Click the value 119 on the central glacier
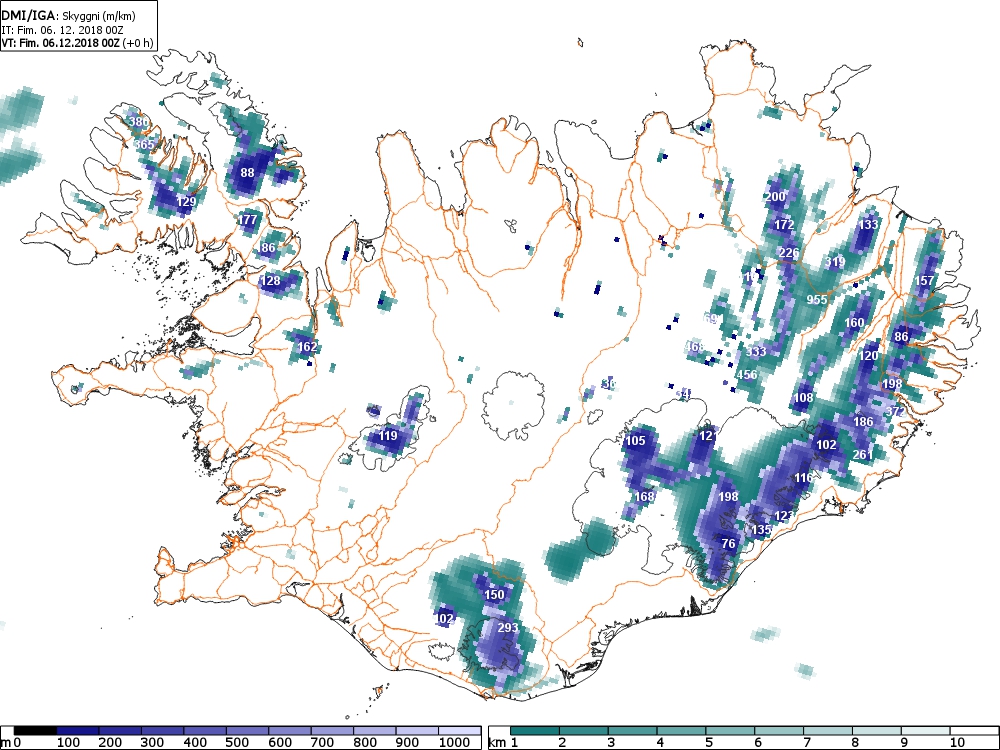Viewport: 1000px width, 750px height. point(388,436)
